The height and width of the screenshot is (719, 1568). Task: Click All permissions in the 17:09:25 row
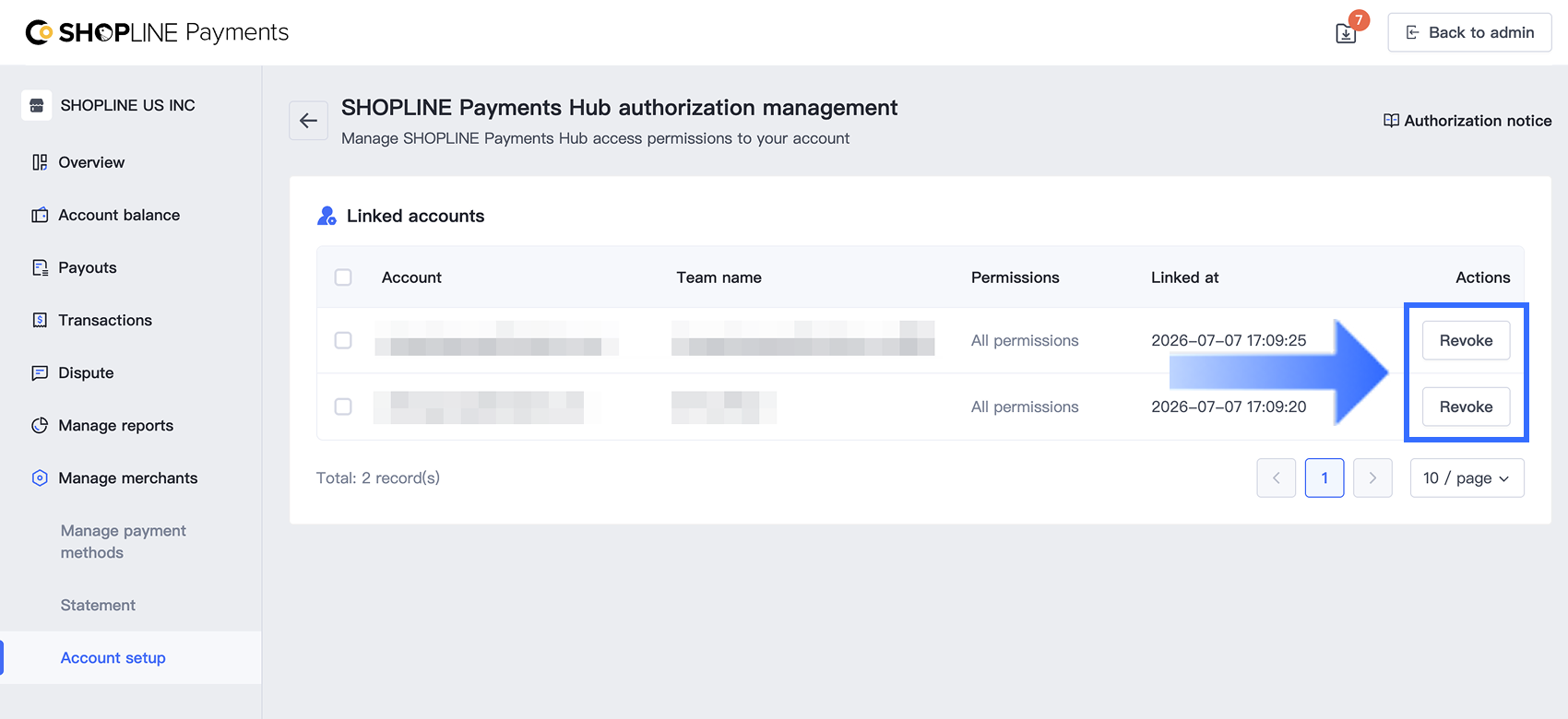[1025, 340]
